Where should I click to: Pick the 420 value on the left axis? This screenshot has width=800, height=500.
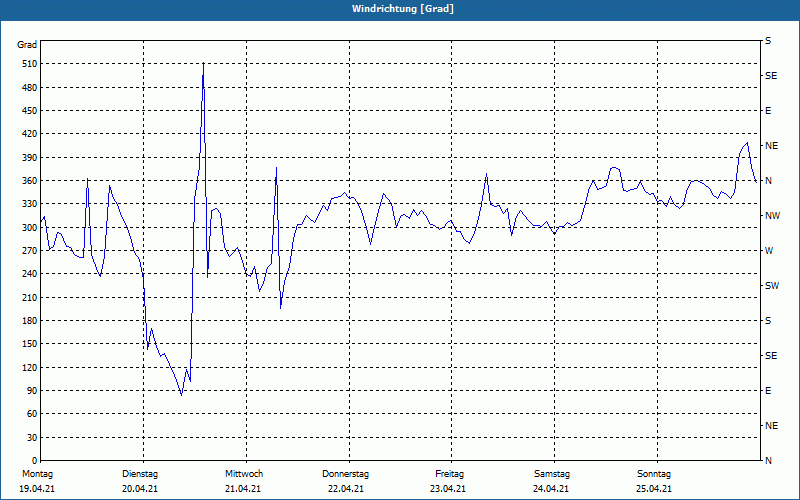click(30, 134)
